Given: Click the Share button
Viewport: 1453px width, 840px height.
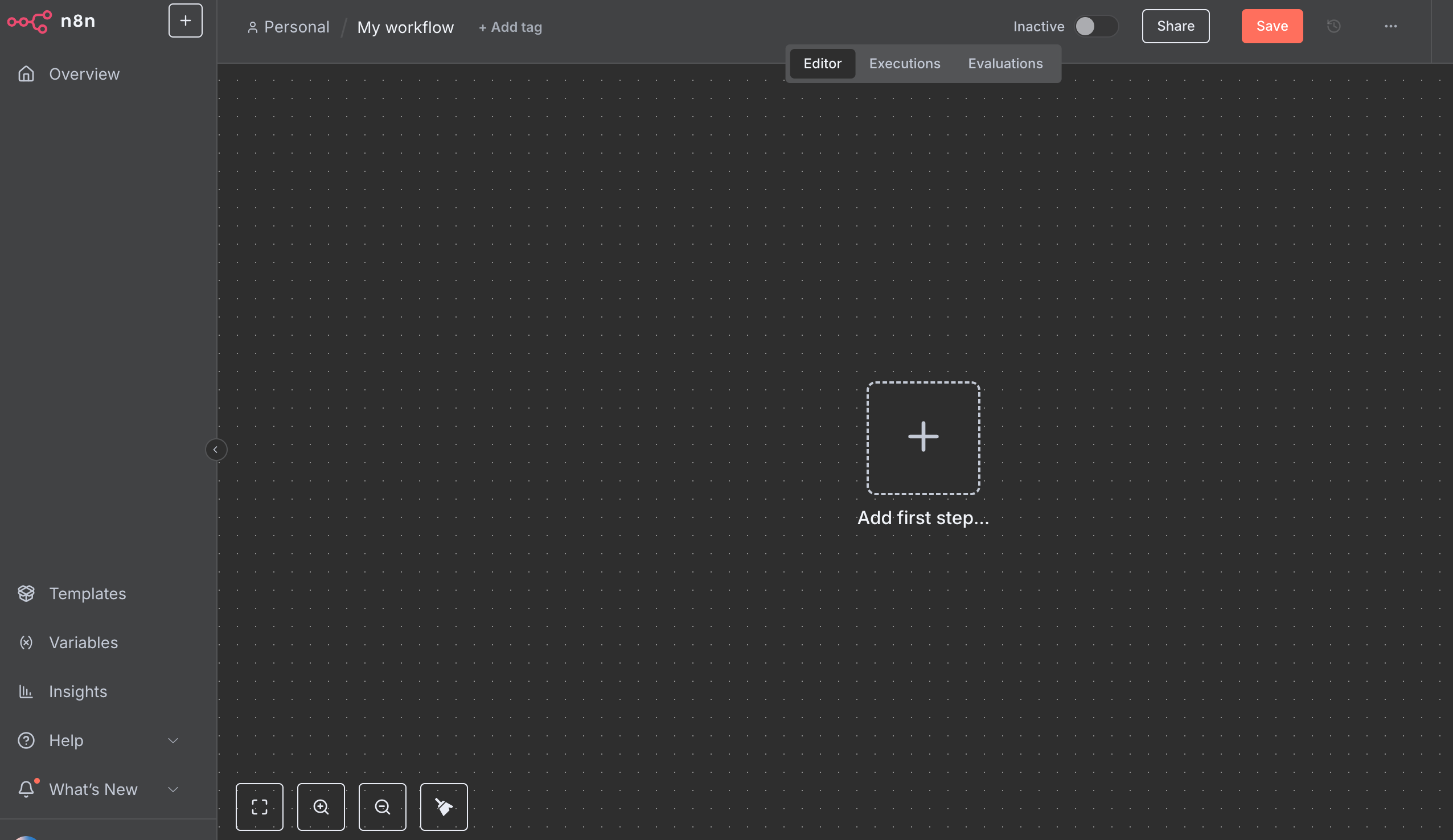Looking at the screenshot, I should (1175, 26).
